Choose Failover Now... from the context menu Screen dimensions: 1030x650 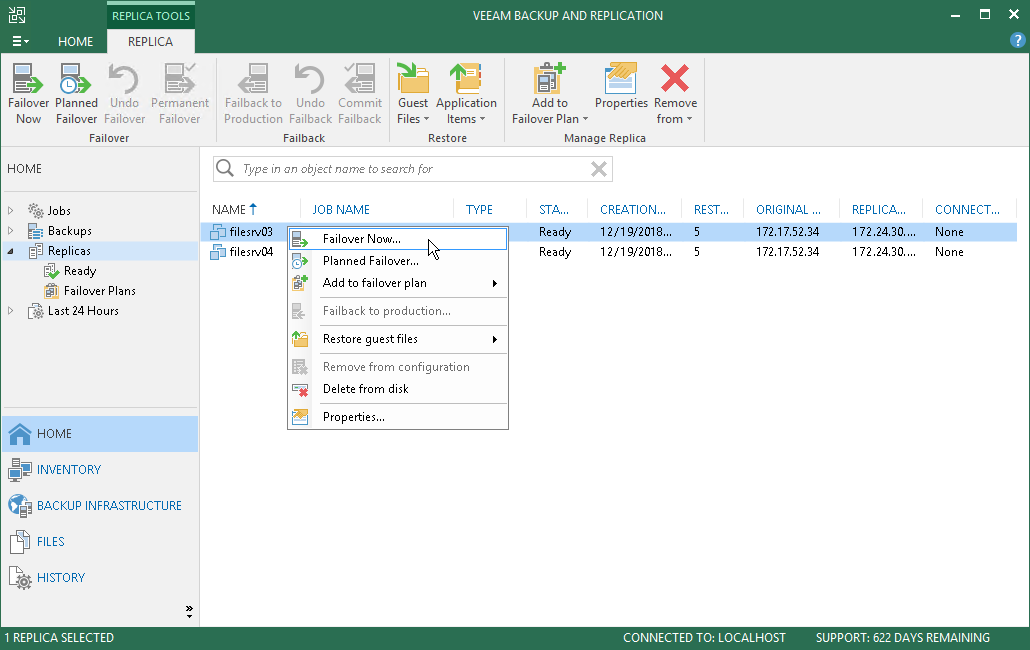398,239
